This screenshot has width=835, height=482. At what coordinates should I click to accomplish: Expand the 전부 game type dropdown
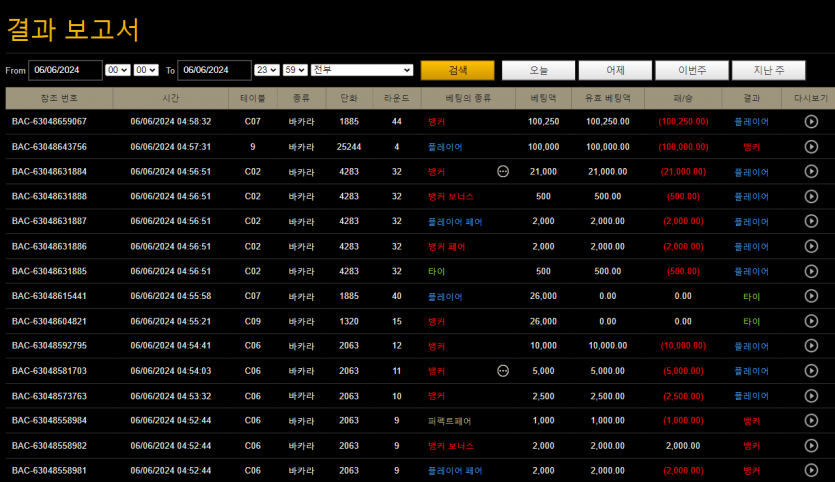(362, 70)
